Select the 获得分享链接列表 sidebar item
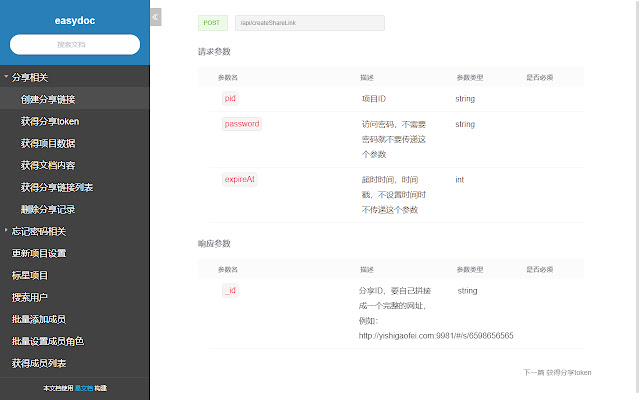The width and height of the screenshot is (640, 400). pos(57,187)
